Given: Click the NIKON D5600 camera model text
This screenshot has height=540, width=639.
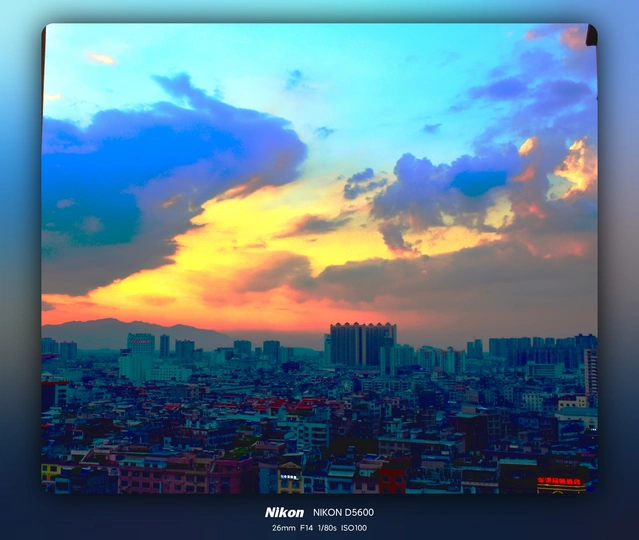Looking at the screenshot, I should (343, 512).
